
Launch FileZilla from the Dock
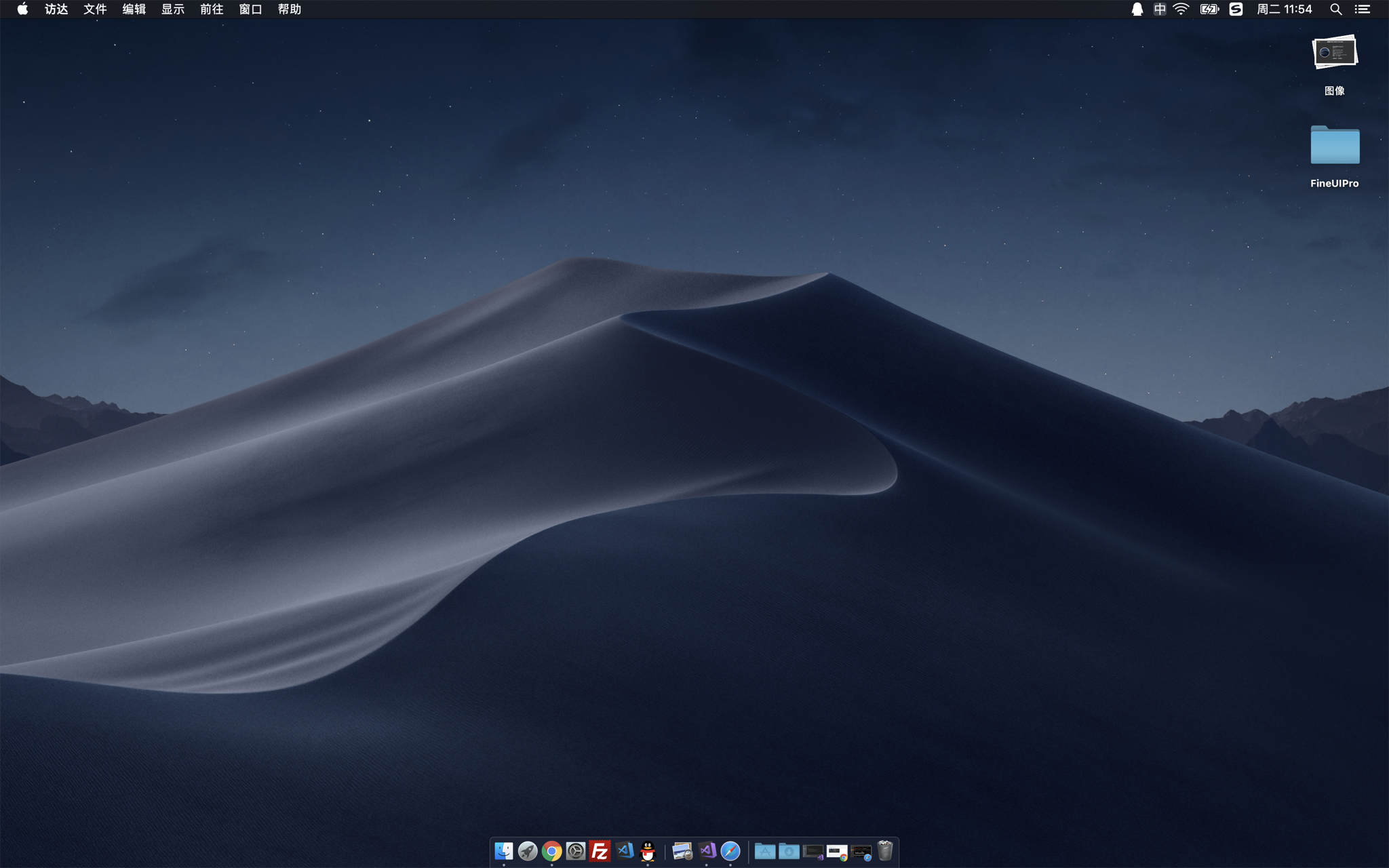coord(600,851)
